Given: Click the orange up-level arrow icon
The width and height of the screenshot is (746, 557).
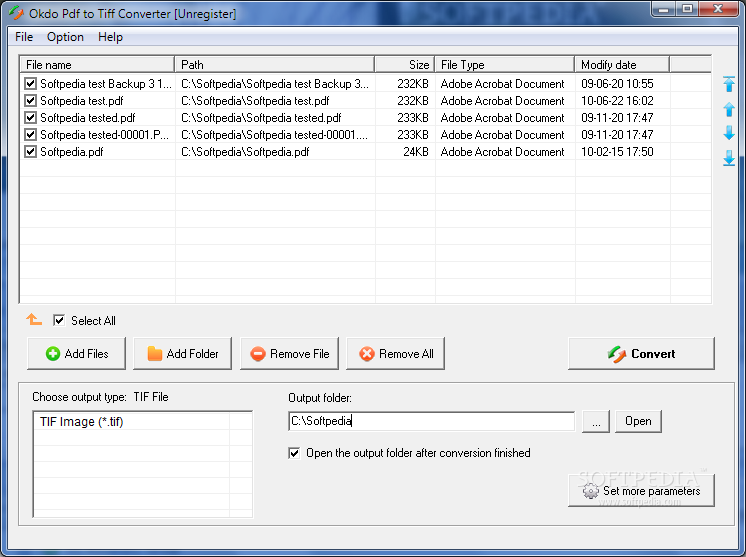Looking at the screenshot, I should point(34,320).
